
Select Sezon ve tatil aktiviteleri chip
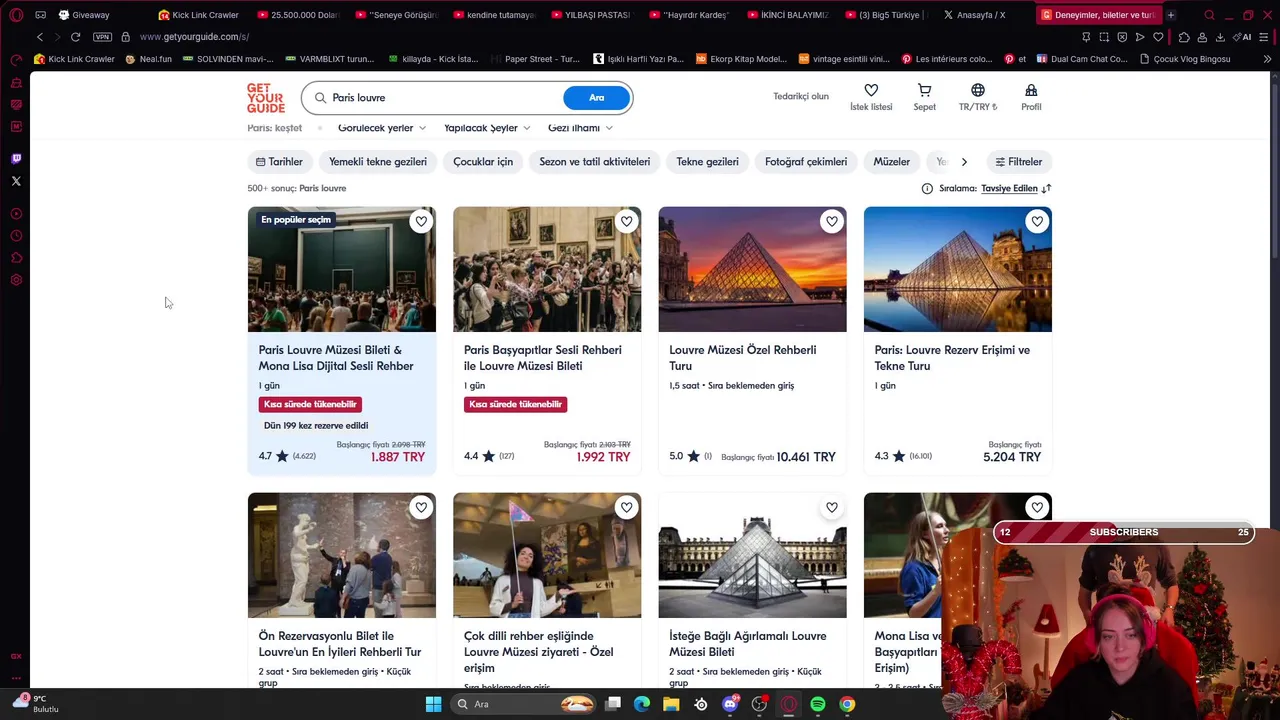click(x=594, y=162)
